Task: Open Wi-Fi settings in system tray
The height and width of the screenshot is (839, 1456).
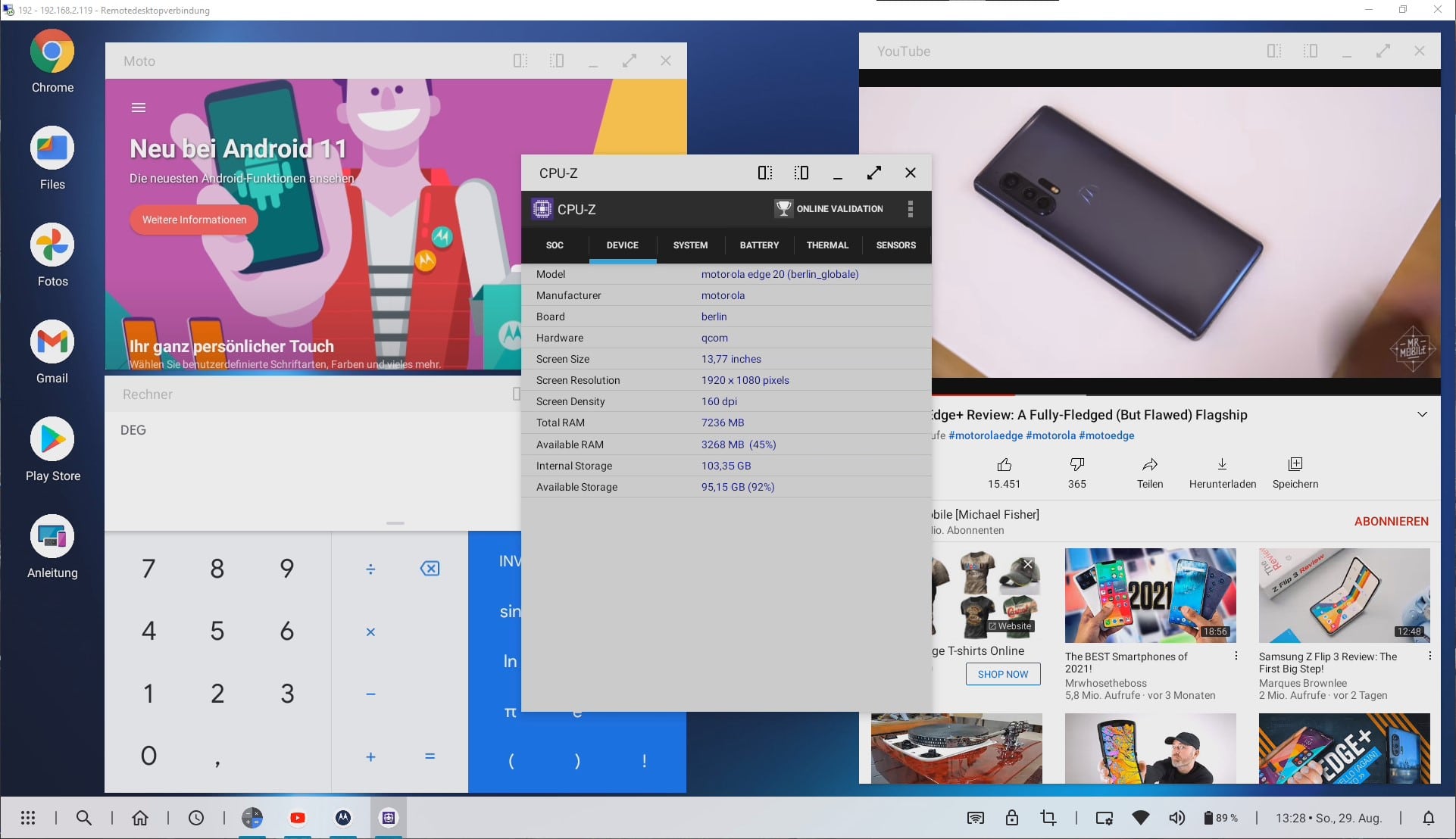Action: 1140,818
